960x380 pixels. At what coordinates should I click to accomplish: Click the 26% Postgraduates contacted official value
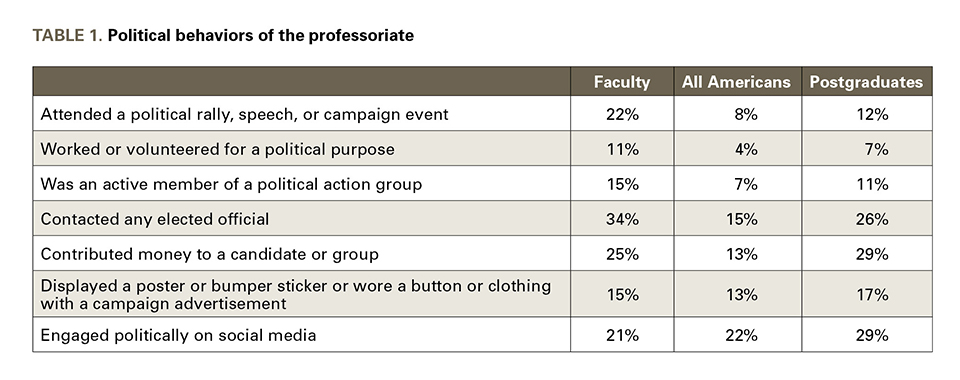click(x=872, y=219)
